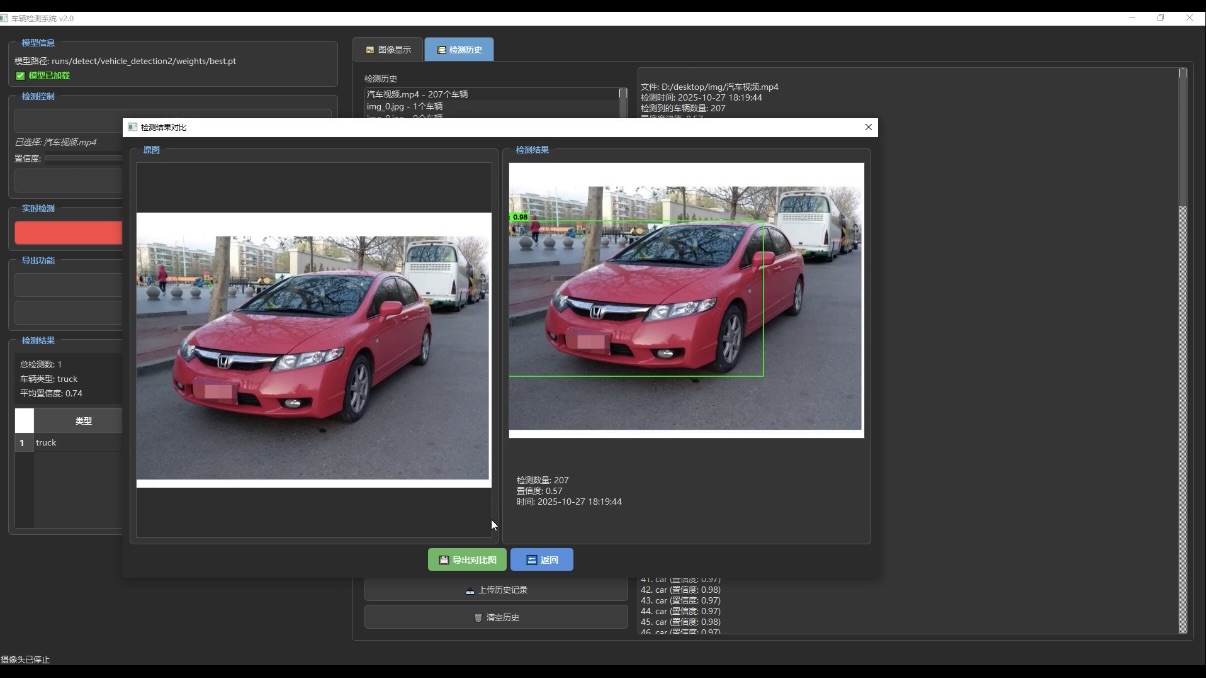Image resolution: width=1206 pixels, height=678 pixels.
Task: Click the 平均置信度: 0.74 text
Action: coord(51,393)
